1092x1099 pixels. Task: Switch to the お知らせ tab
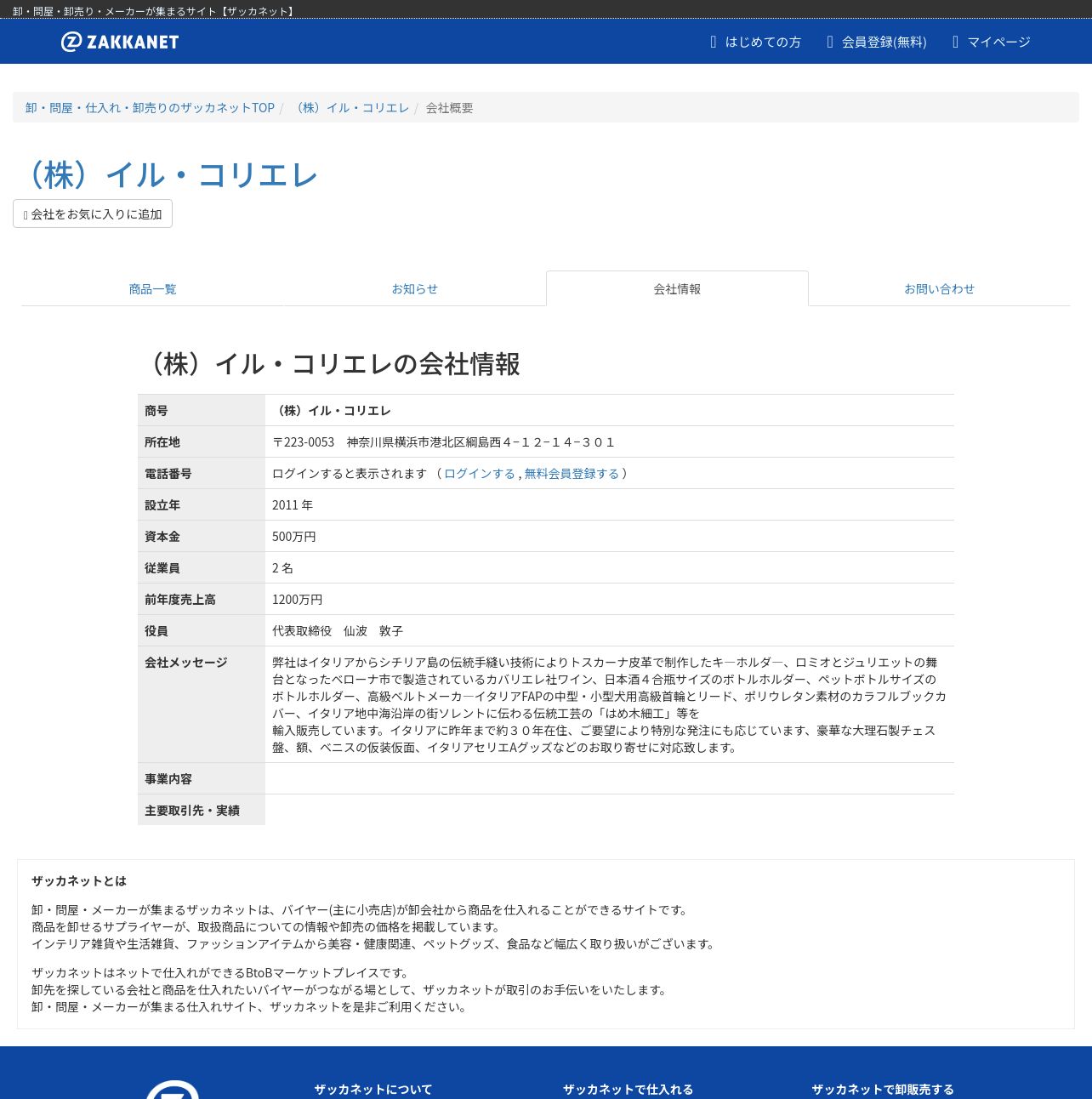(415, 289)
